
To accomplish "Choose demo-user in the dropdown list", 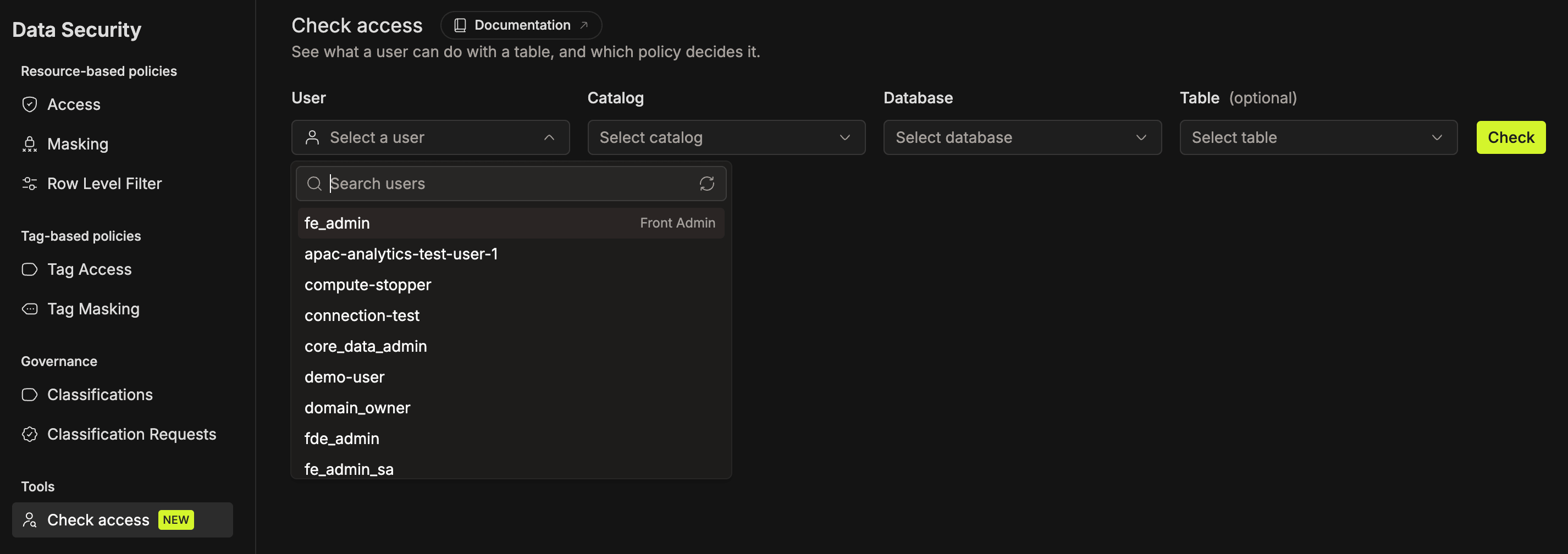I will pyautogui.click(x=511, y=378).
